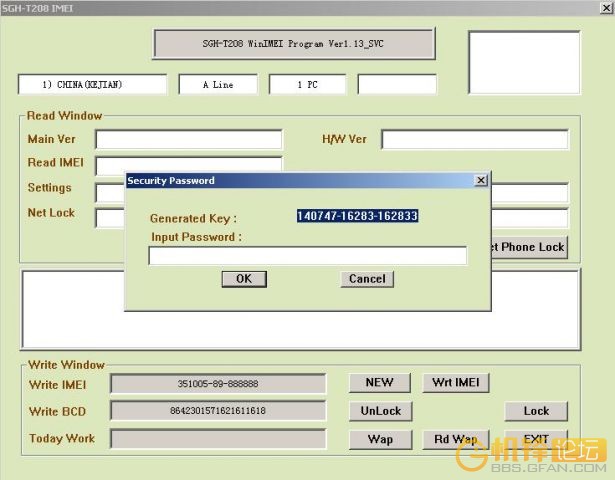
Task: Click the Lock button
Action: [x=536, y=411]
